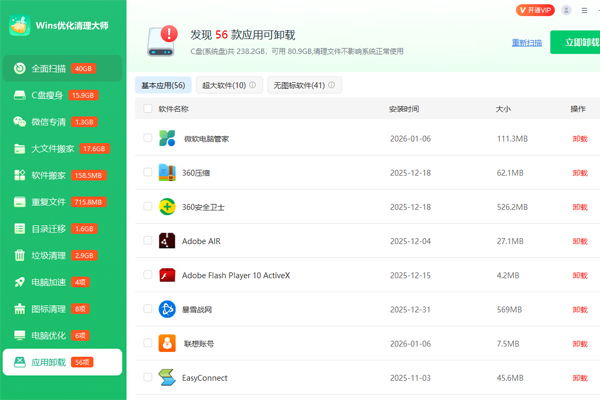Viewport: 600px width, 400px height.
Task: Click the 暴雪战网 app icon
Action: pyautogui.click(x=167, y=309)
